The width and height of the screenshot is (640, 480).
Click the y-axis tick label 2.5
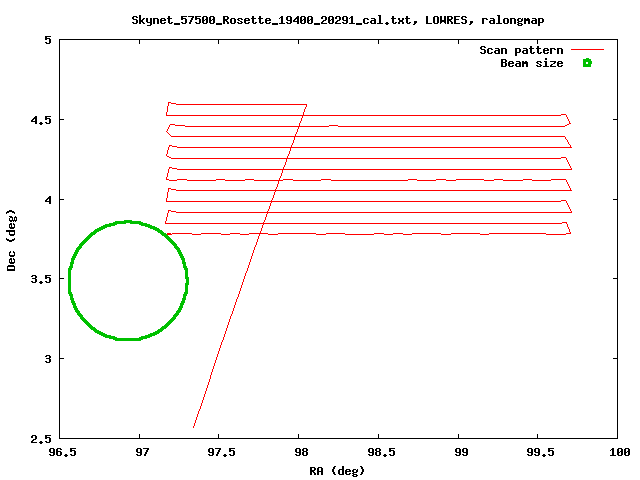[42, 439]
